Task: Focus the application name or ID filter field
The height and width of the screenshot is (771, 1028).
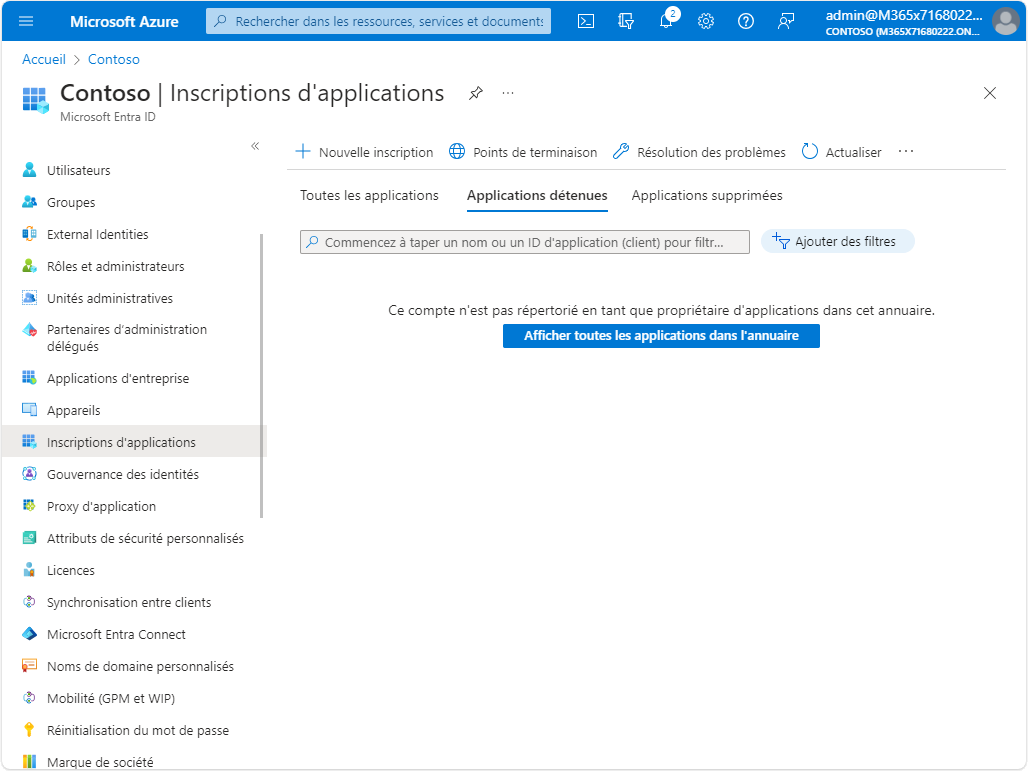Action: [x=524, y=242]
